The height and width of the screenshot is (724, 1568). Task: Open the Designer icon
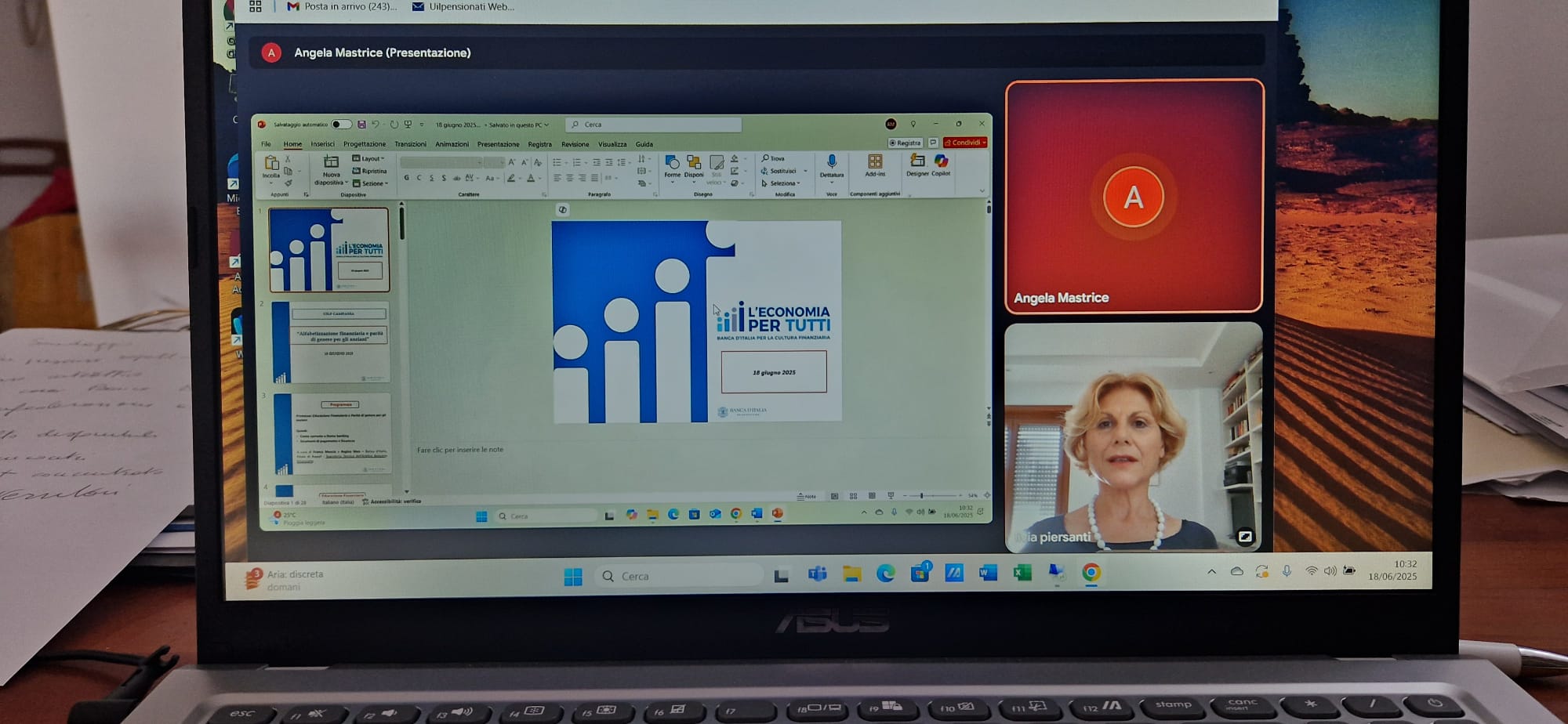click(916, 161)
